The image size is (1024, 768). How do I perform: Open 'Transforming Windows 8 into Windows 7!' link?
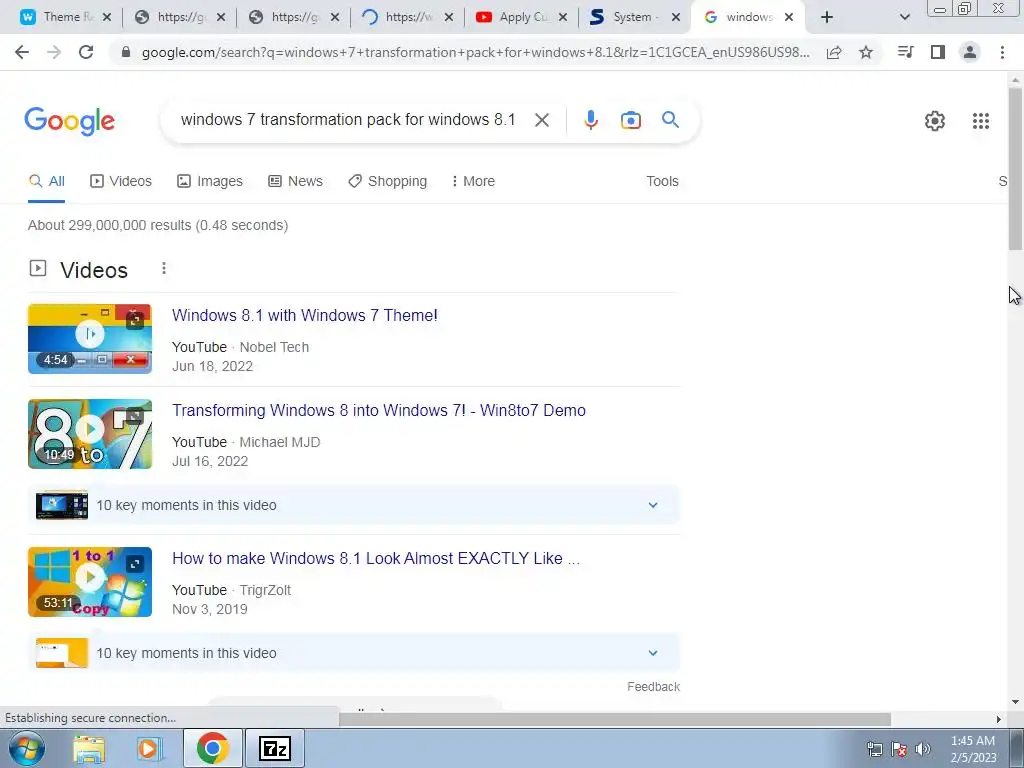pos(379,410)
